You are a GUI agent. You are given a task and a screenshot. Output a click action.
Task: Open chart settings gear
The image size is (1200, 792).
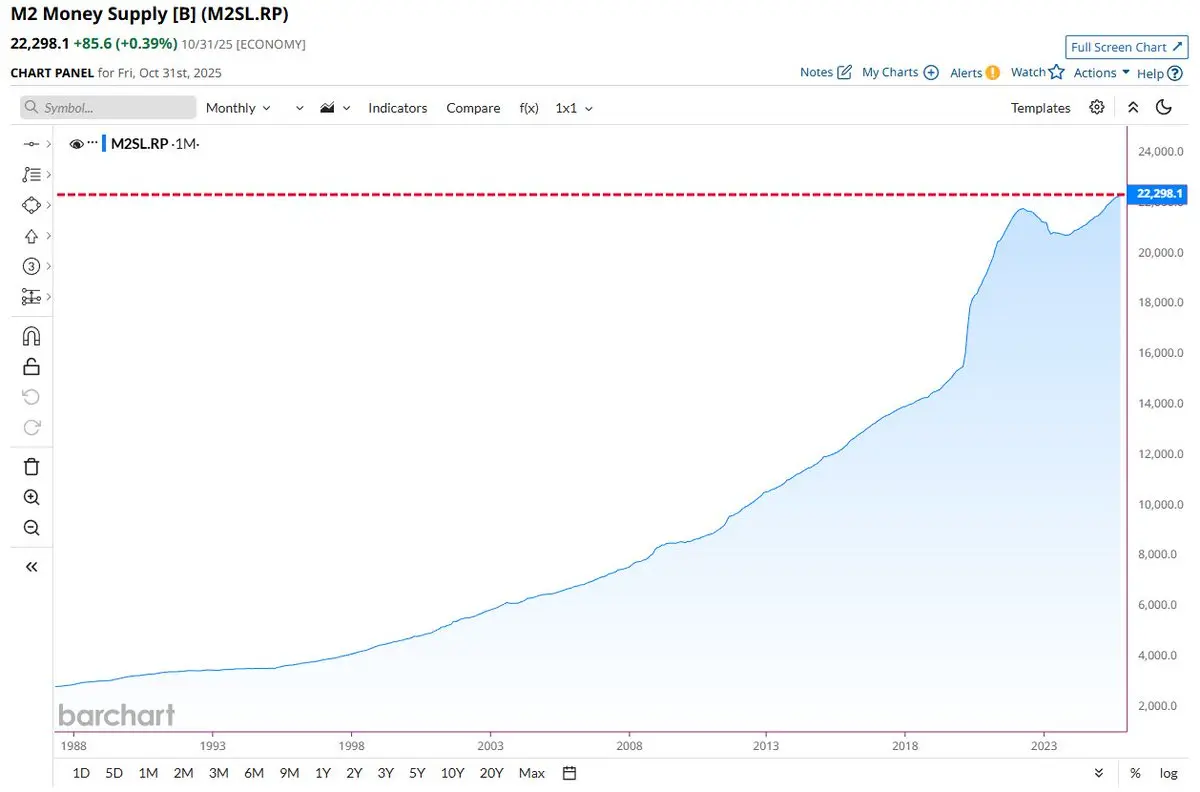coord(1097,107)
